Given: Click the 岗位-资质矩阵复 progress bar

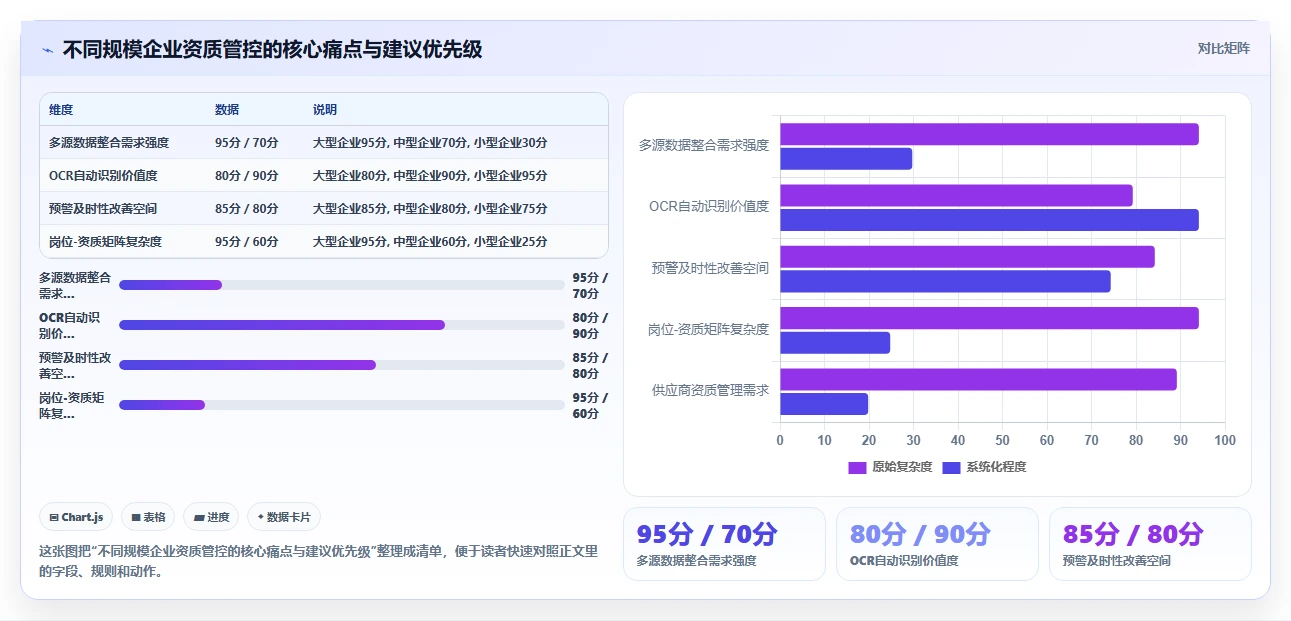Looking at the screenshot, I should pyautogui.click(x=342, y=405).
